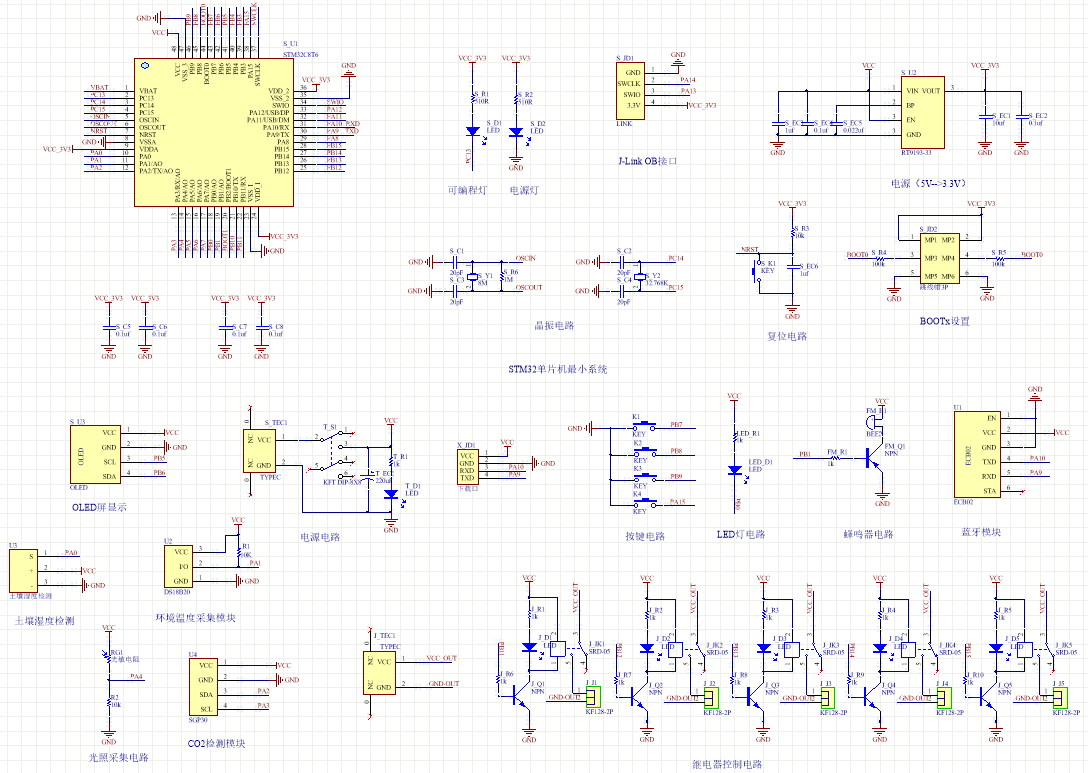Click the SGP30 CO2 sensor U4

coord(204,686)
